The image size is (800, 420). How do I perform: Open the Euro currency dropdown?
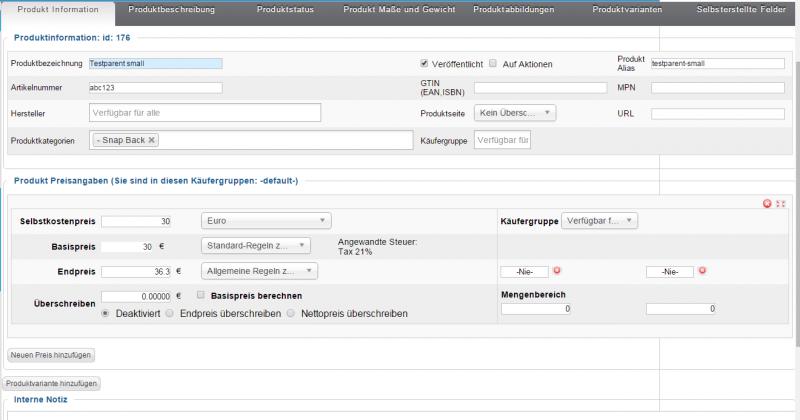point(266,221)
